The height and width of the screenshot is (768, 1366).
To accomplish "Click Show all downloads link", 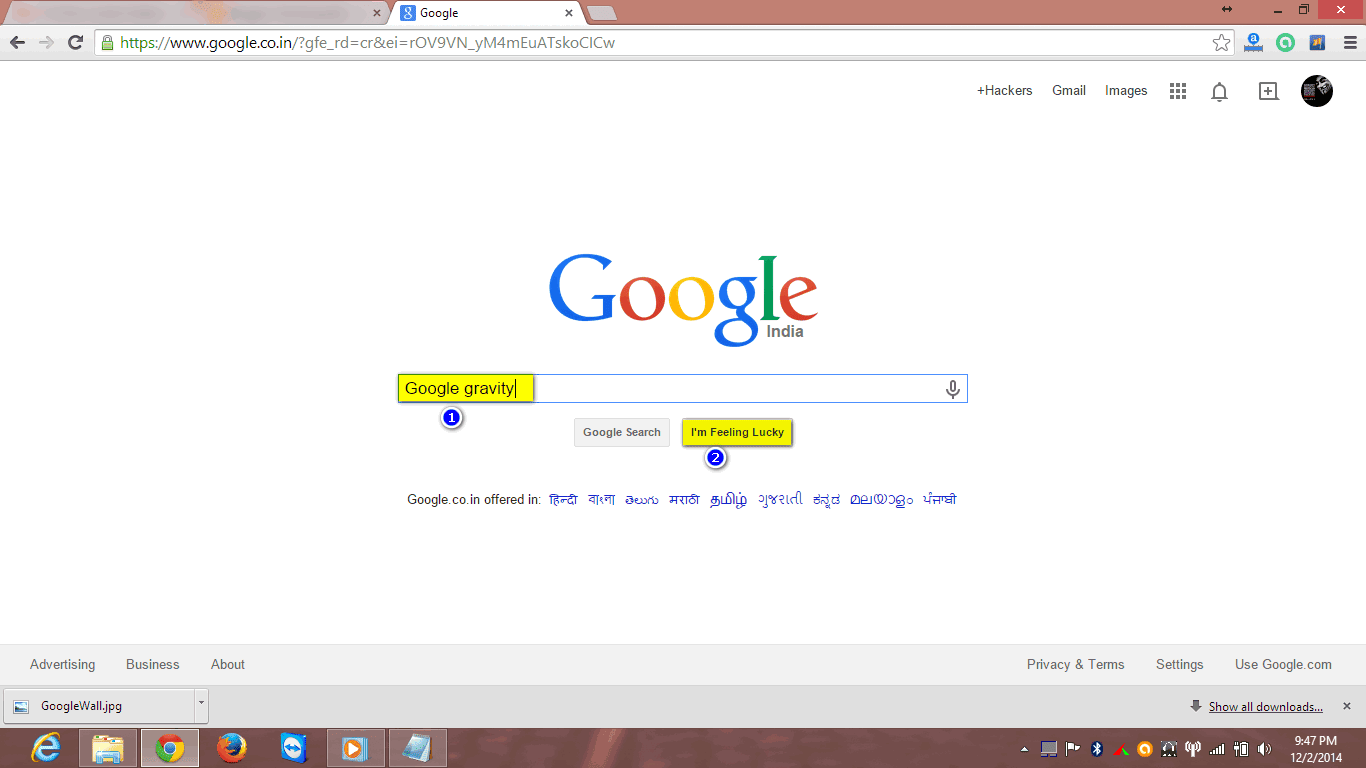I will tap(1265, 707).
